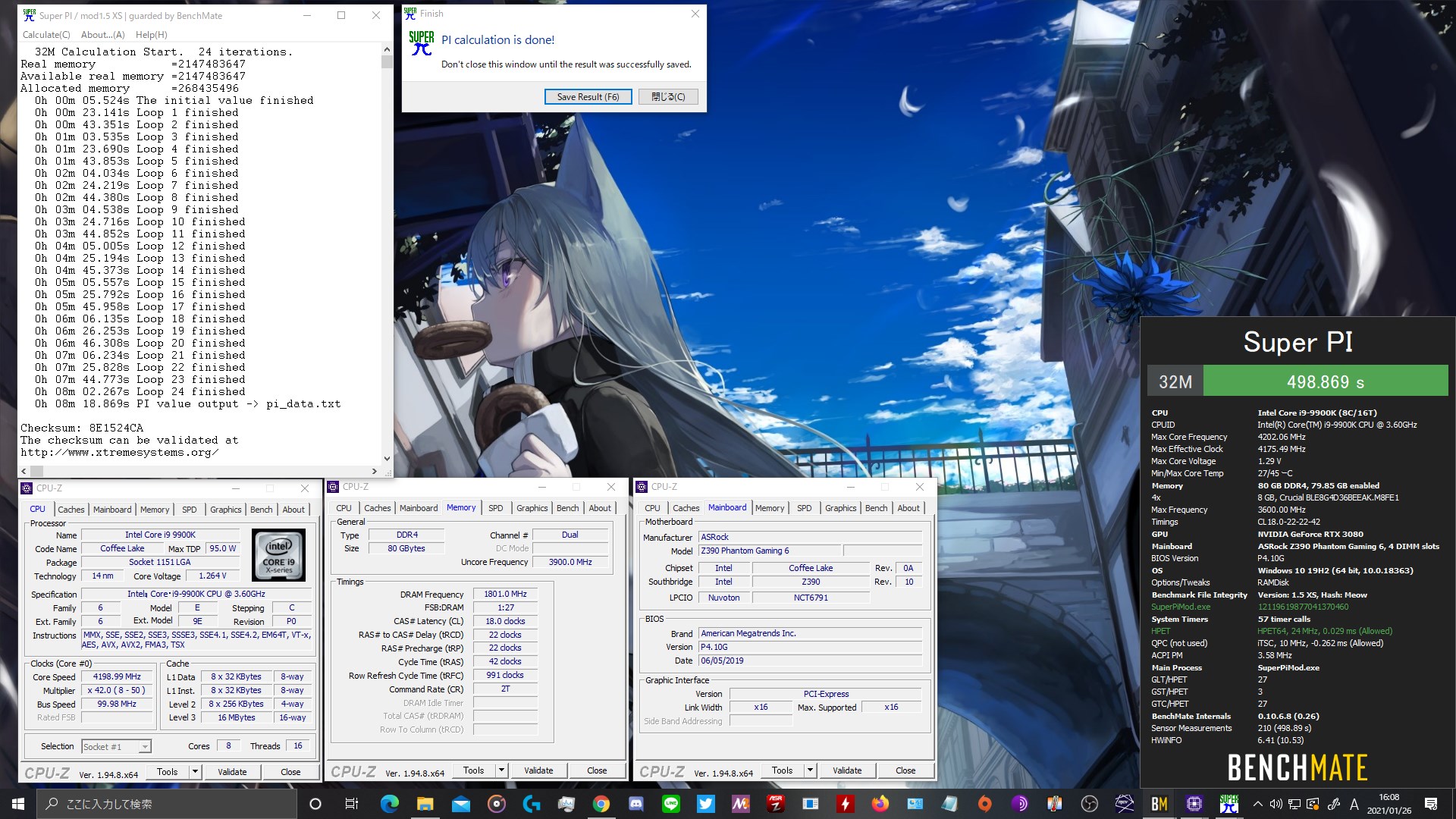Viewport: 1456px width, 819px height.
Task: Click BenchMate 32M result 498.869 s bar
Action: coord(1325,382)
